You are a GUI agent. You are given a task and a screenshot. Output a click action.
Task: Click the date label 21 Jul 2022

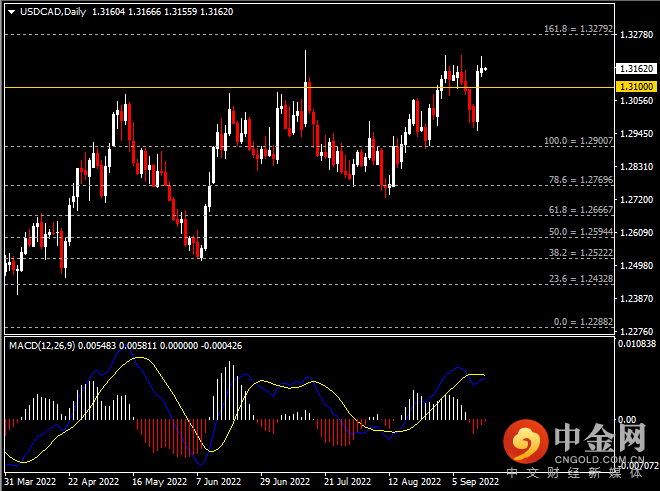tap(348, 482)
